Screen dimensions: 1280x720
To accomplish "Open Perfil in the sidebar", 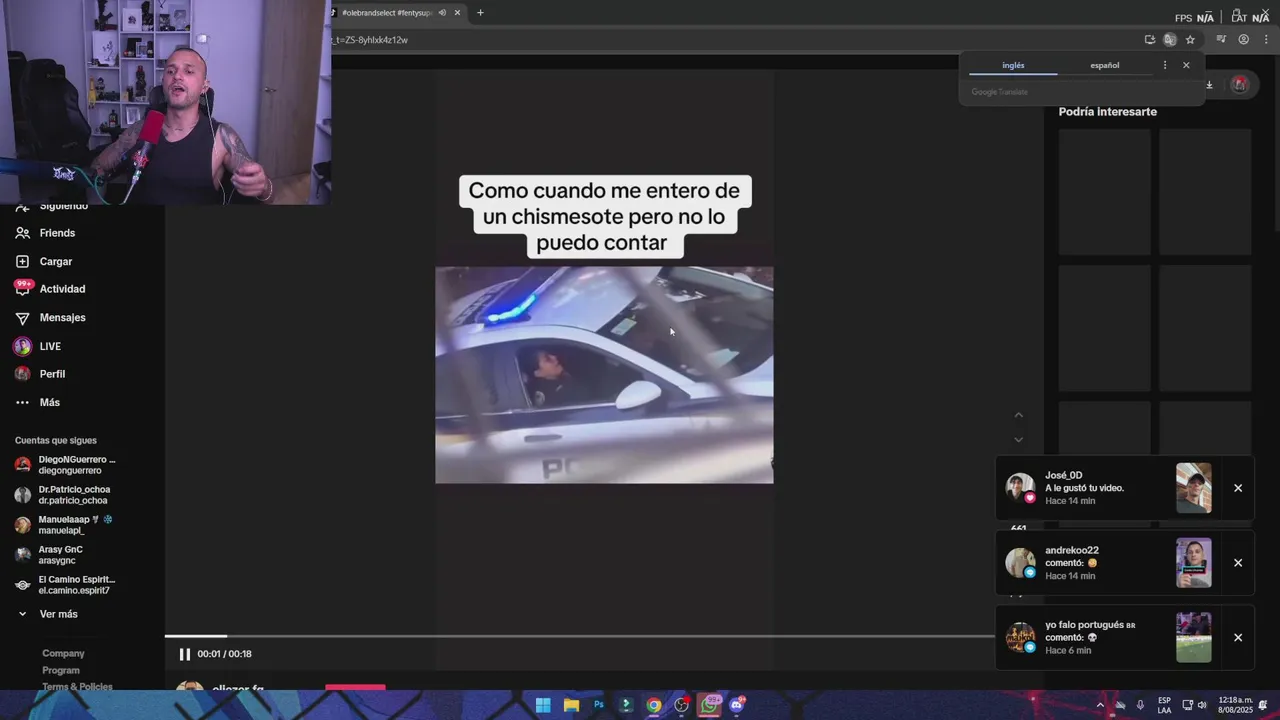I will point(40,374).
